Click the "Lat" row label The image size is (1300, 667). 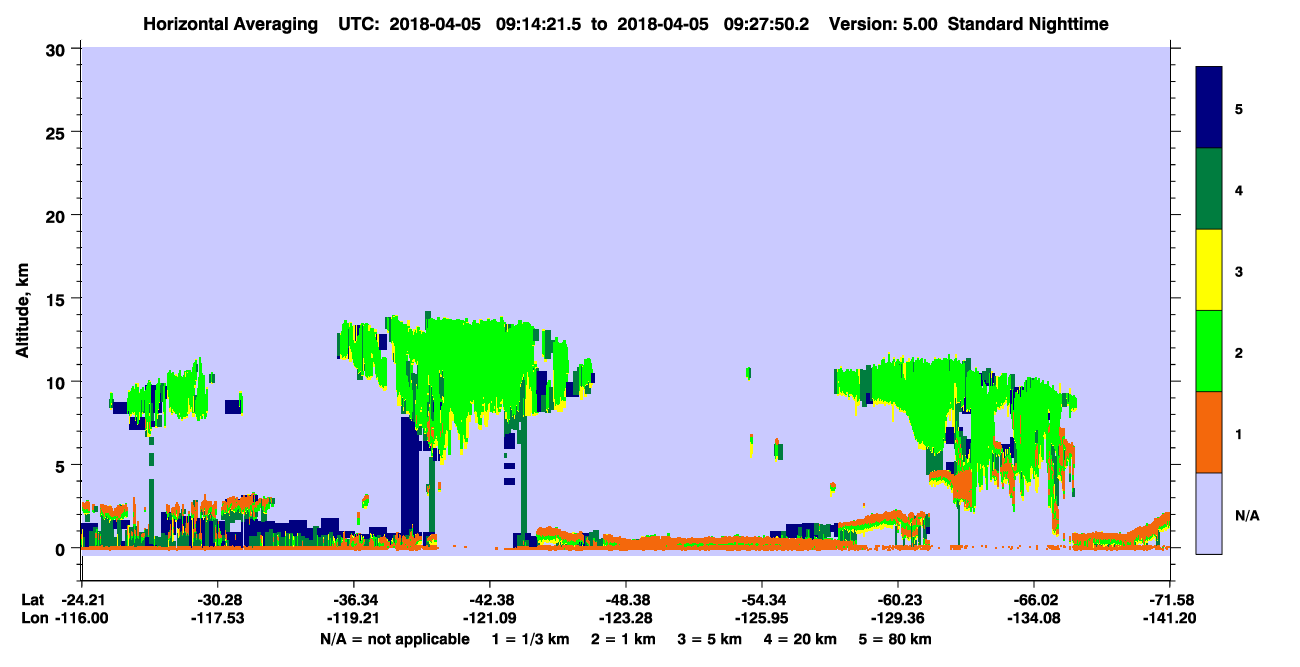[x=32, y=600]
